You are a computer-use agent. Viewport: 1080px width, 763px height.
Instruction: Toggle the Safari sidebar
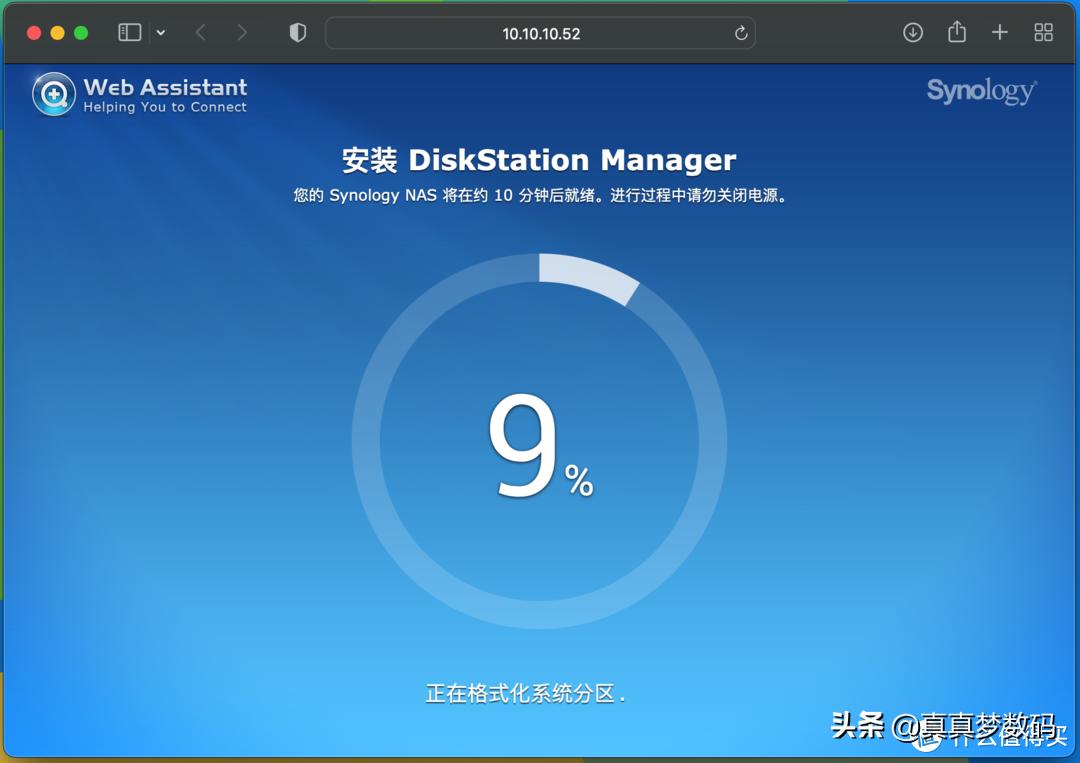click(x=129, y=31)
